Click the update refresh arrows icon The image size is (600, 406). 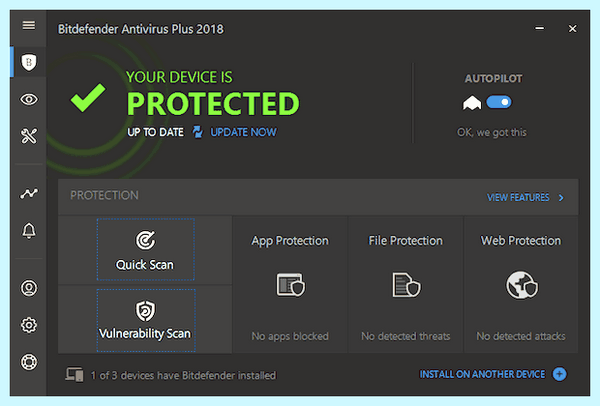point(197,132)
